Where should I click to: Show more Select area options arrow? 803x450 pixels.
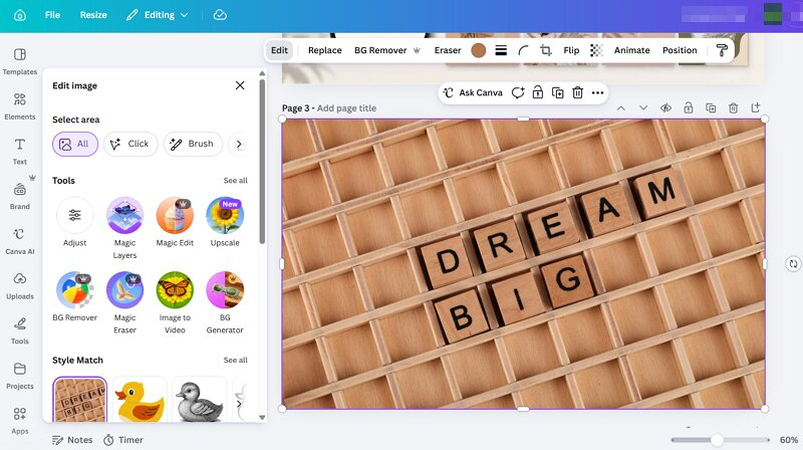pyautogui.click(x=239, y=144)
